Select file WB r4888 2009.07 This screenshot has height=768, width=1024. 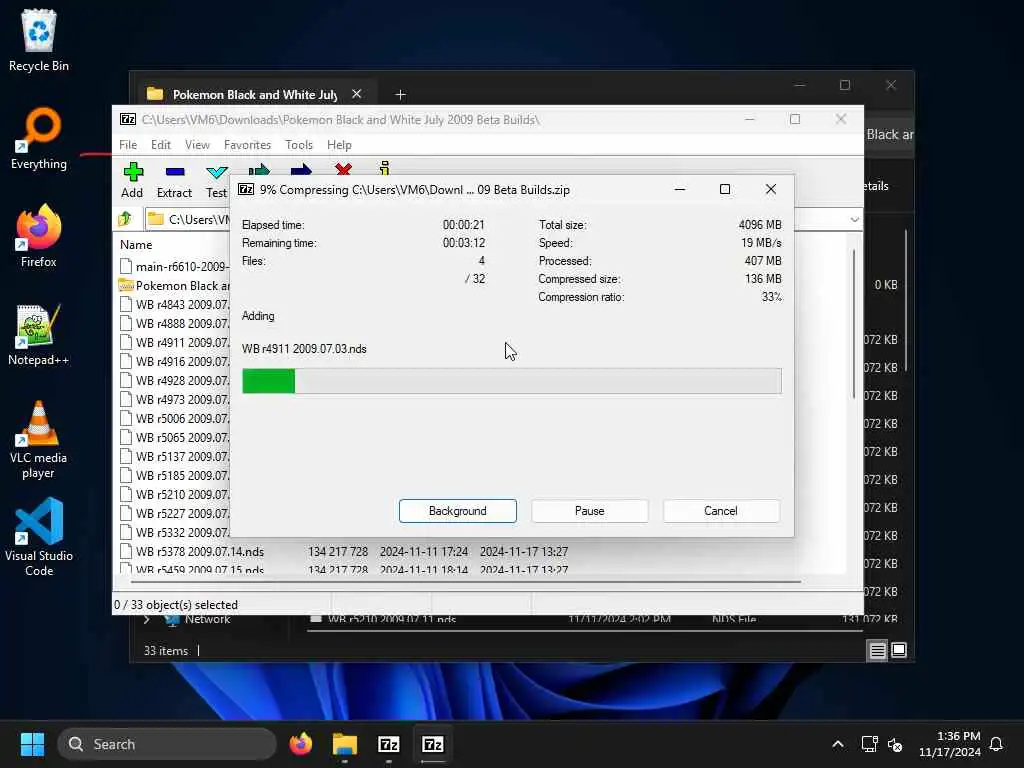click(174, 323)
